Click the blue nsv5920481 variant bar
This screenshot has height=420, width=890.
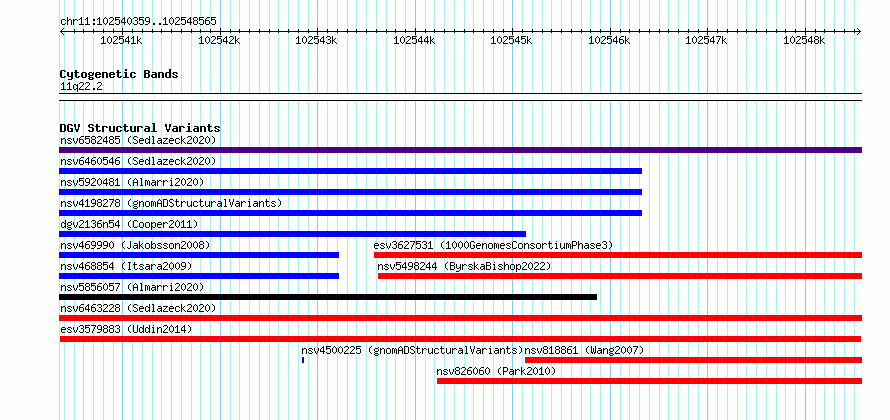click(351, 192)
